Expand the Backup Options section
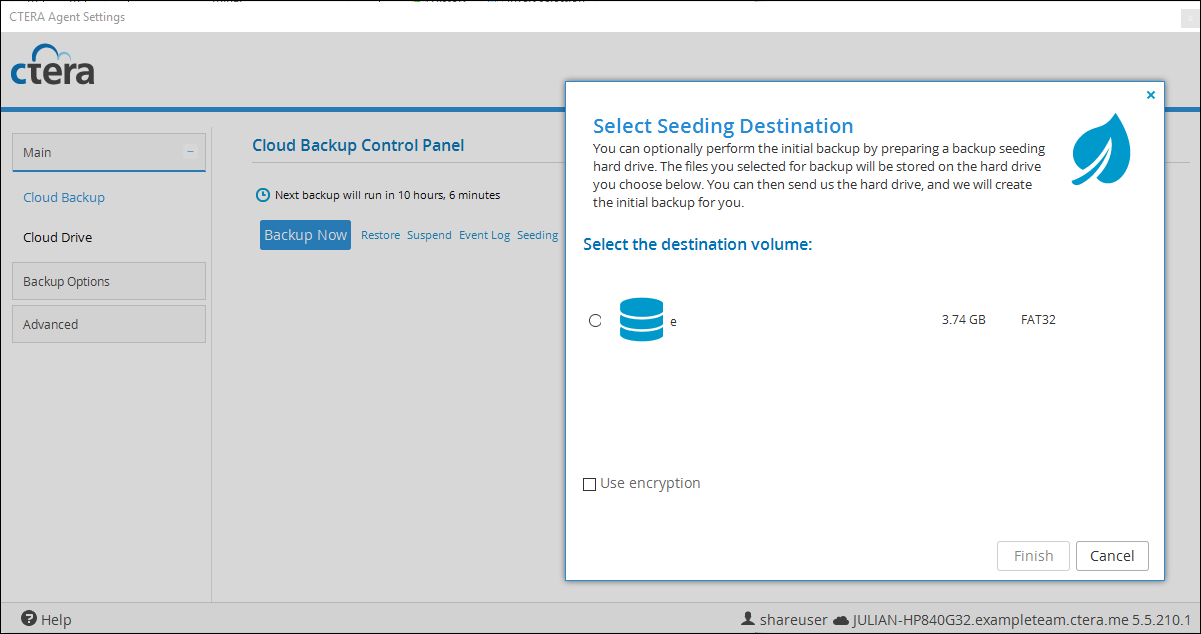The image size is (1201, 634). click(109, 281)
